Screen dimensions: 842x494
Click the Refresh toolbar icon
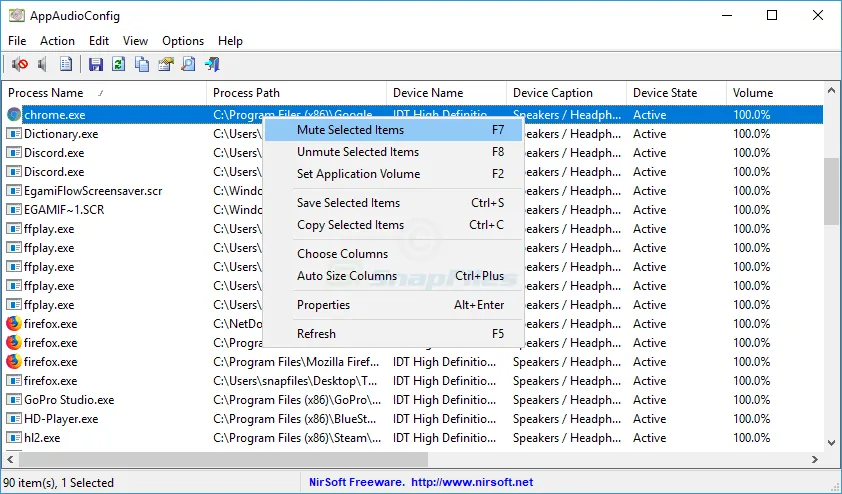pos(119,64)
